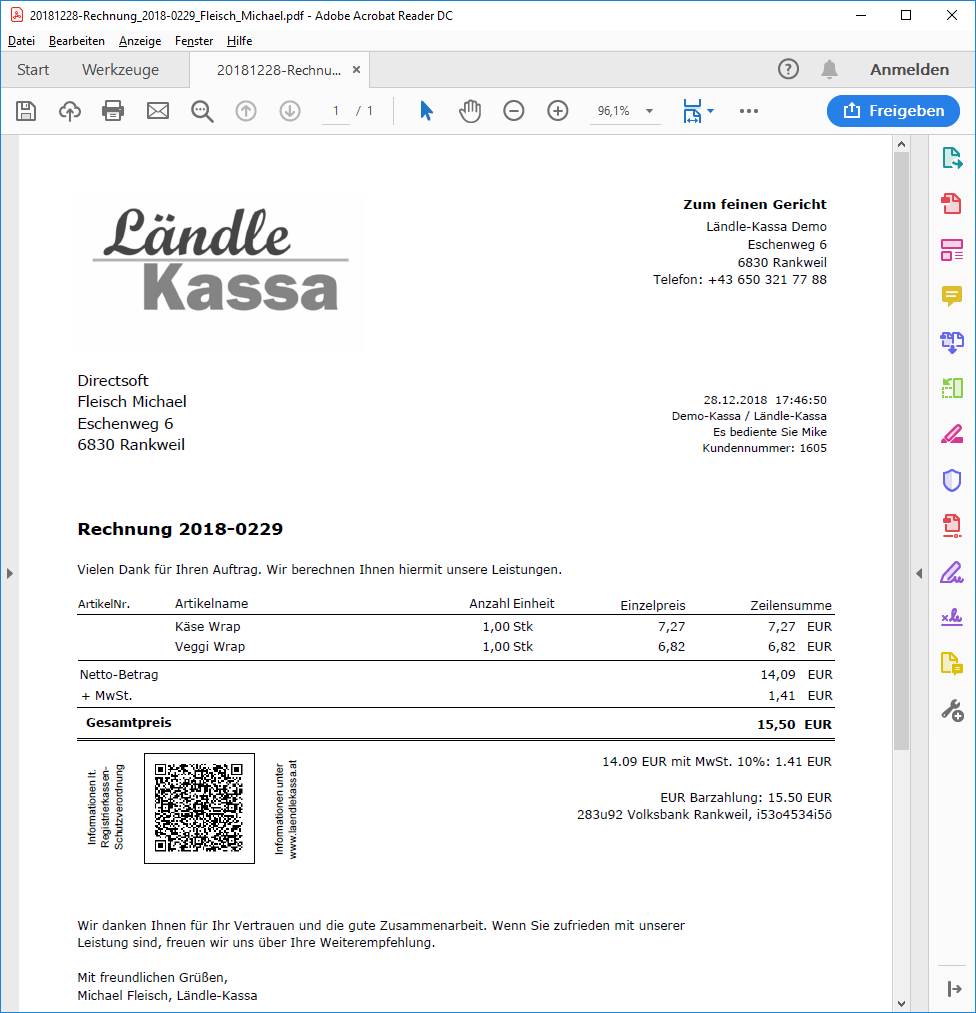Open the Datei menu
This screenshot has width=976, height=1013.
(x=21, y=41)
